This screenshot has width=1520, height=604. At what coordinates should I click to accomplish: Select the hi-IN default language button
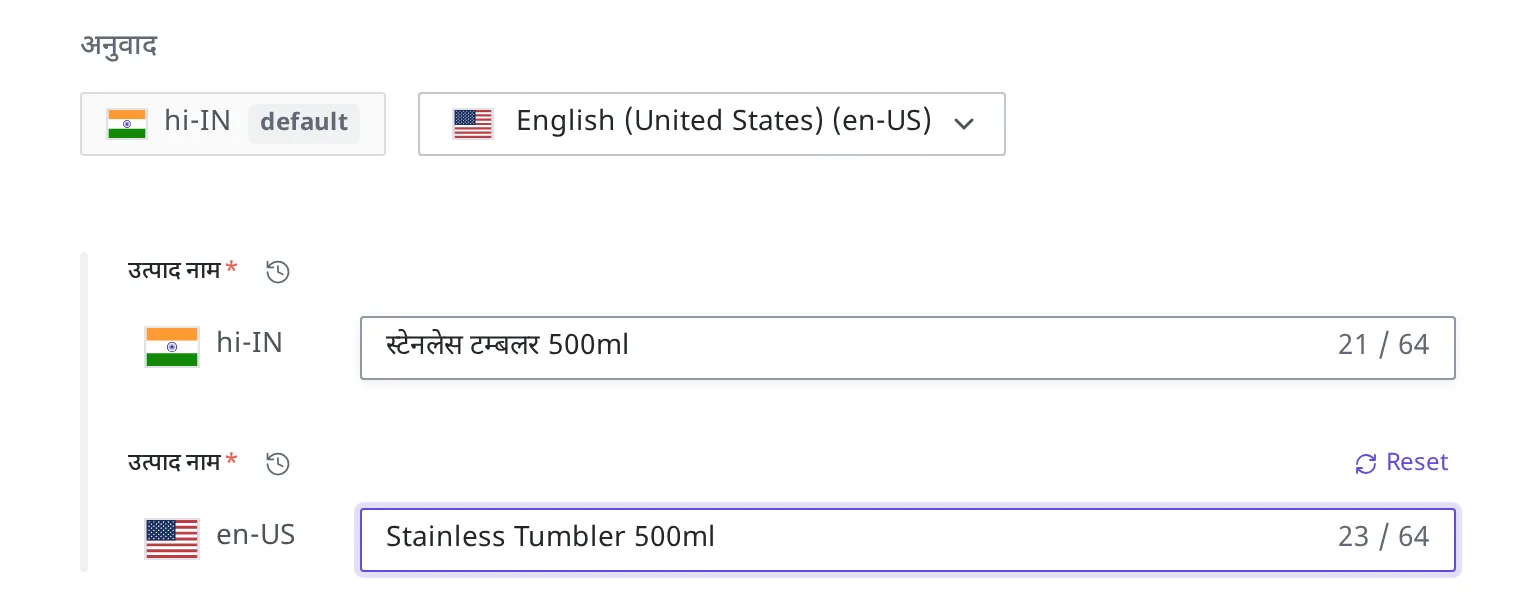(233, 124)
